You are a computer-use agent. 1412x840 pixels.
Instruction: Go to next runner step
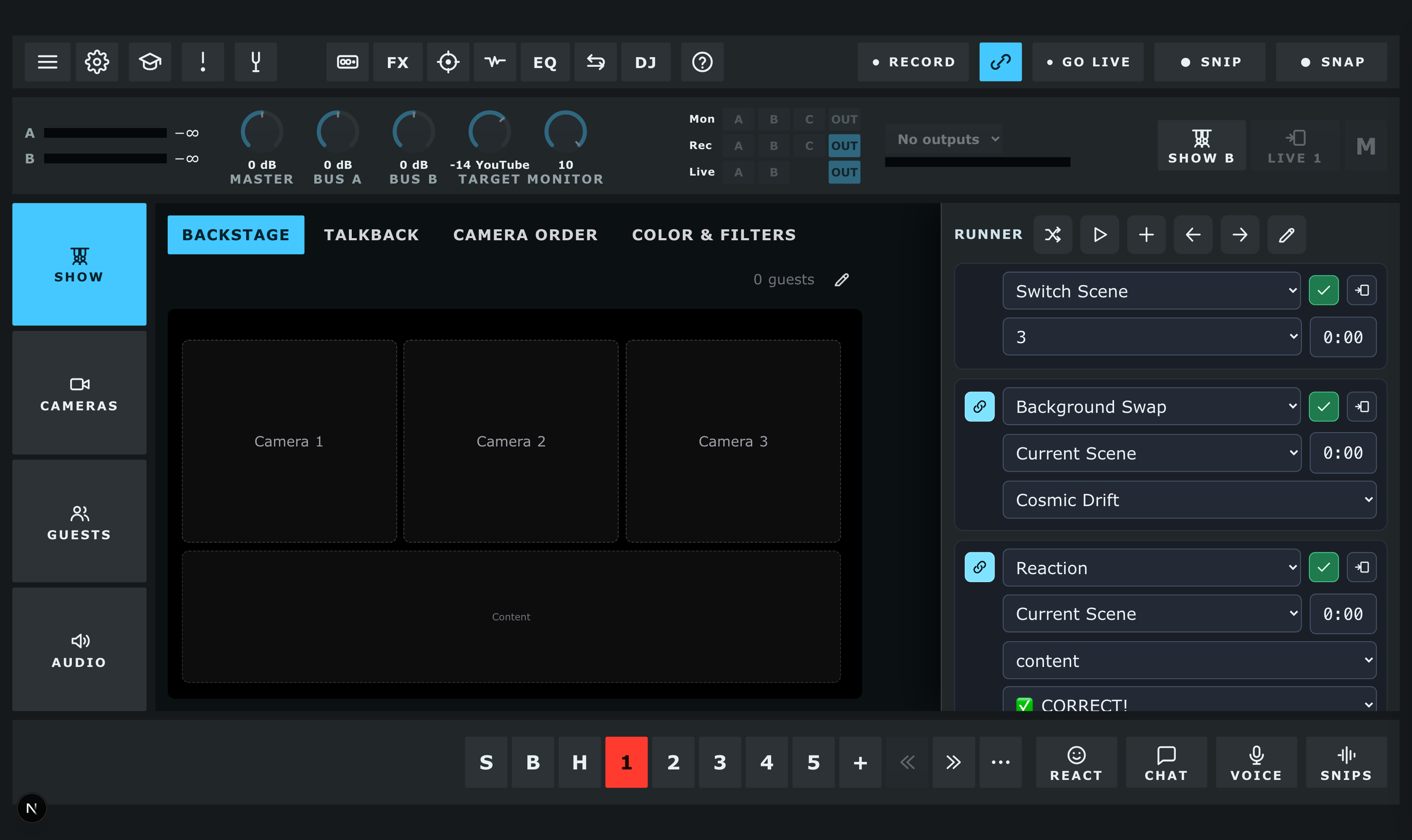click(1240, 234)
